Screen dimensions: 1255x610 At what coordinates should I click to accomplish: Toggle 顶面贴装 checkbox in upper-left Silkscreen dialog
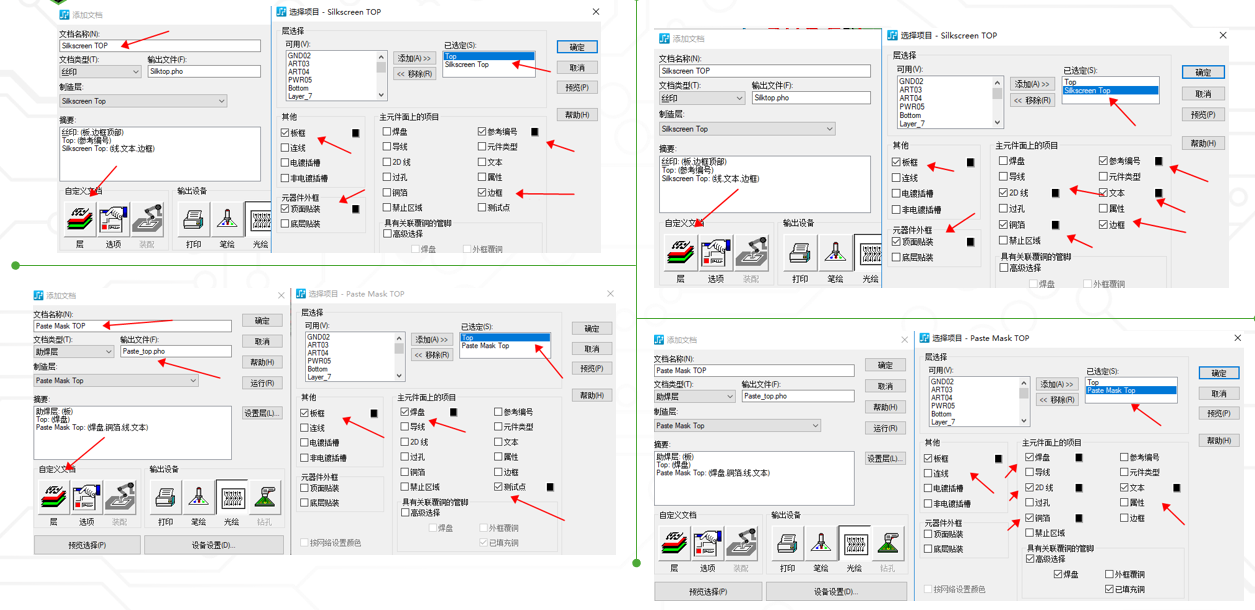tap(285, 209)
